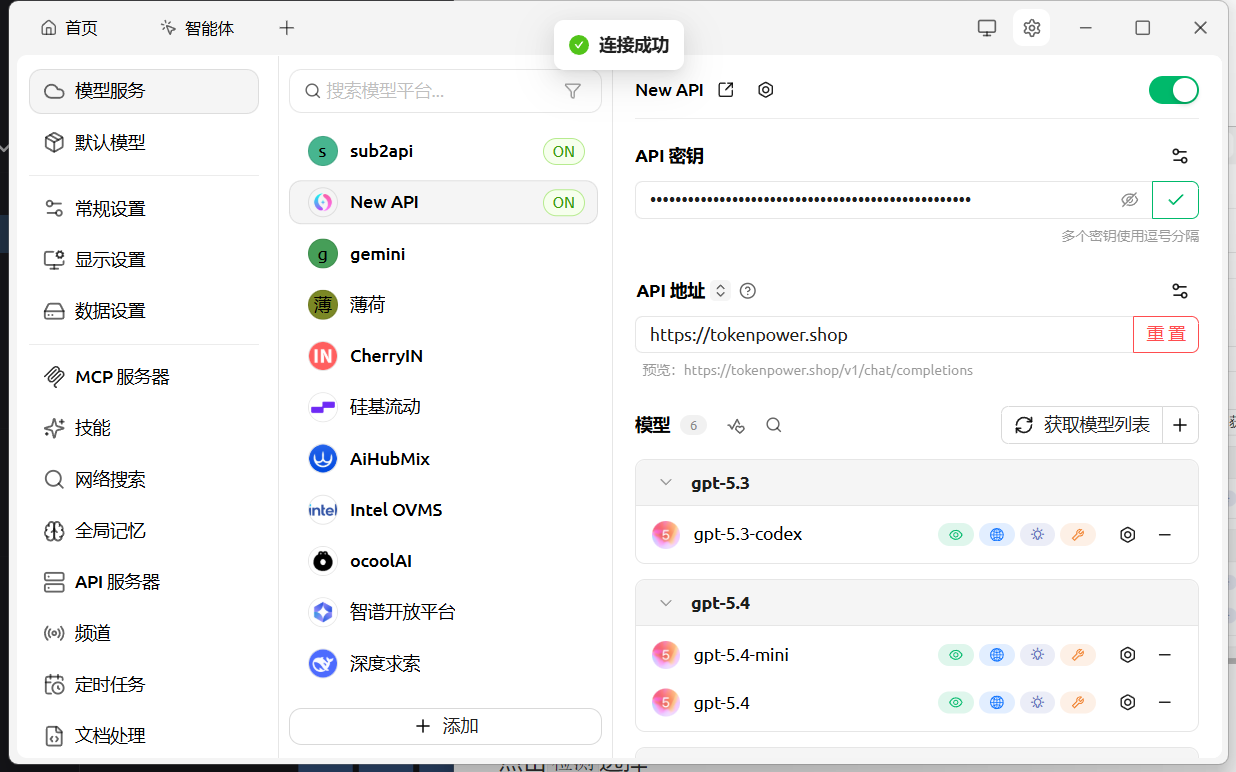Remove gpt-5.4-mini model

pos(1165,655)
